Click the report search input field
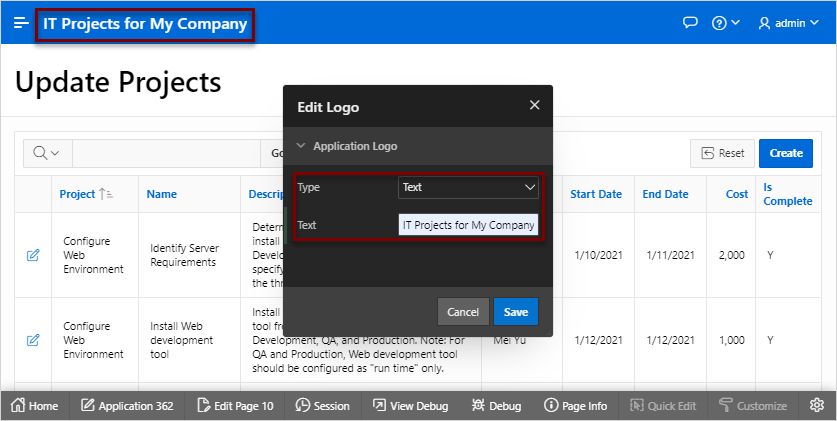837x421 pixels. pyautogui.click(x=166, y=154)
